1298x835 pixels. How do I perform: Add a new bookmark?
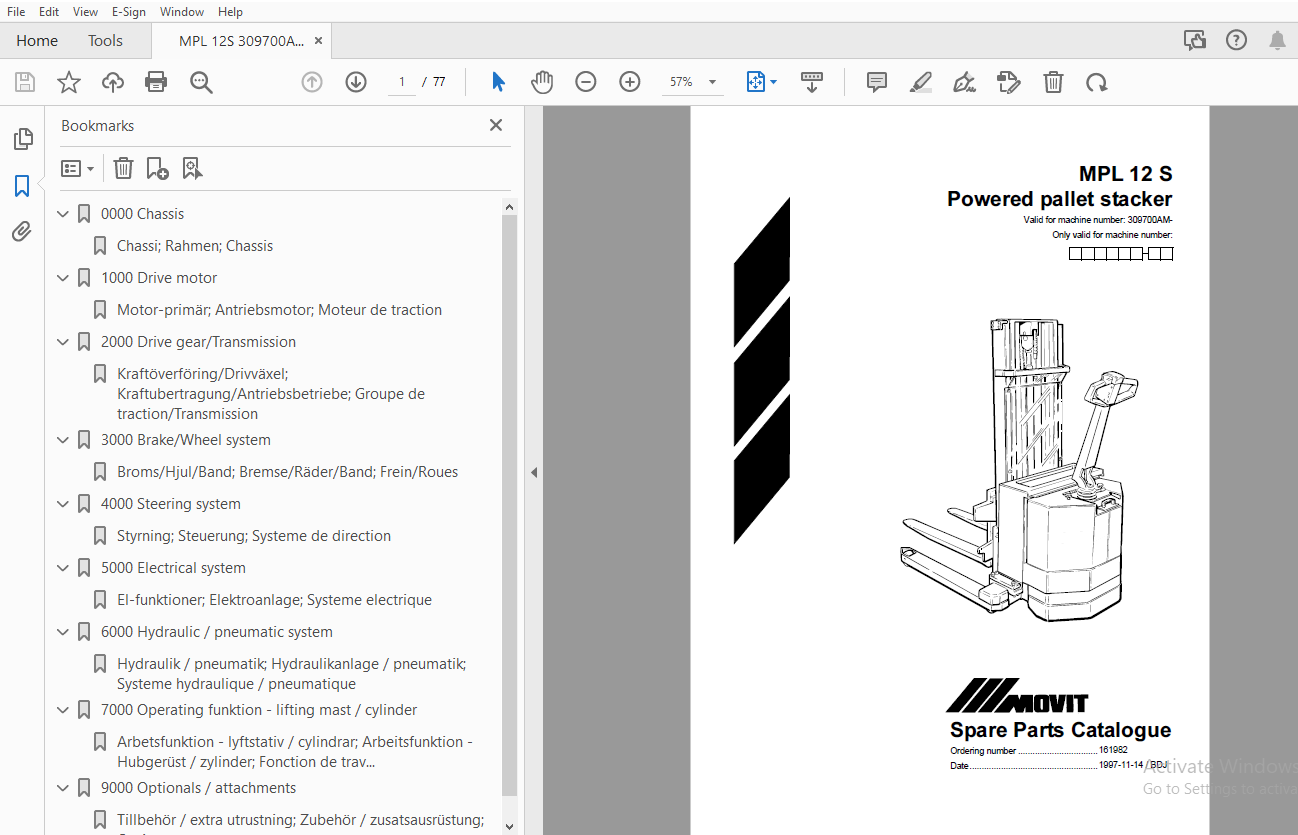(x=157, y=168)
